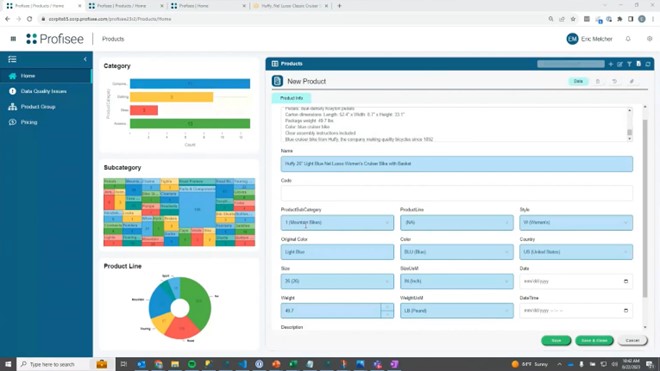The height and width of the screenshot is (371, 660).
Task: Click the Cancel button
Action: [632, 340]
